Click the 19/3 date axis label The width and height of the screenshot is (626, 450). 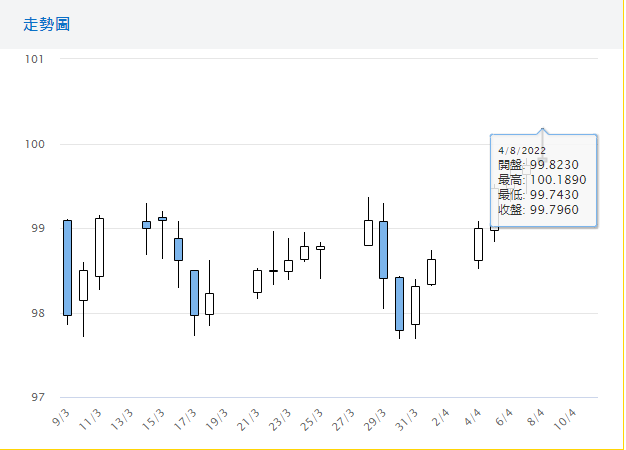pyautogui.click(x=216, y=416)
